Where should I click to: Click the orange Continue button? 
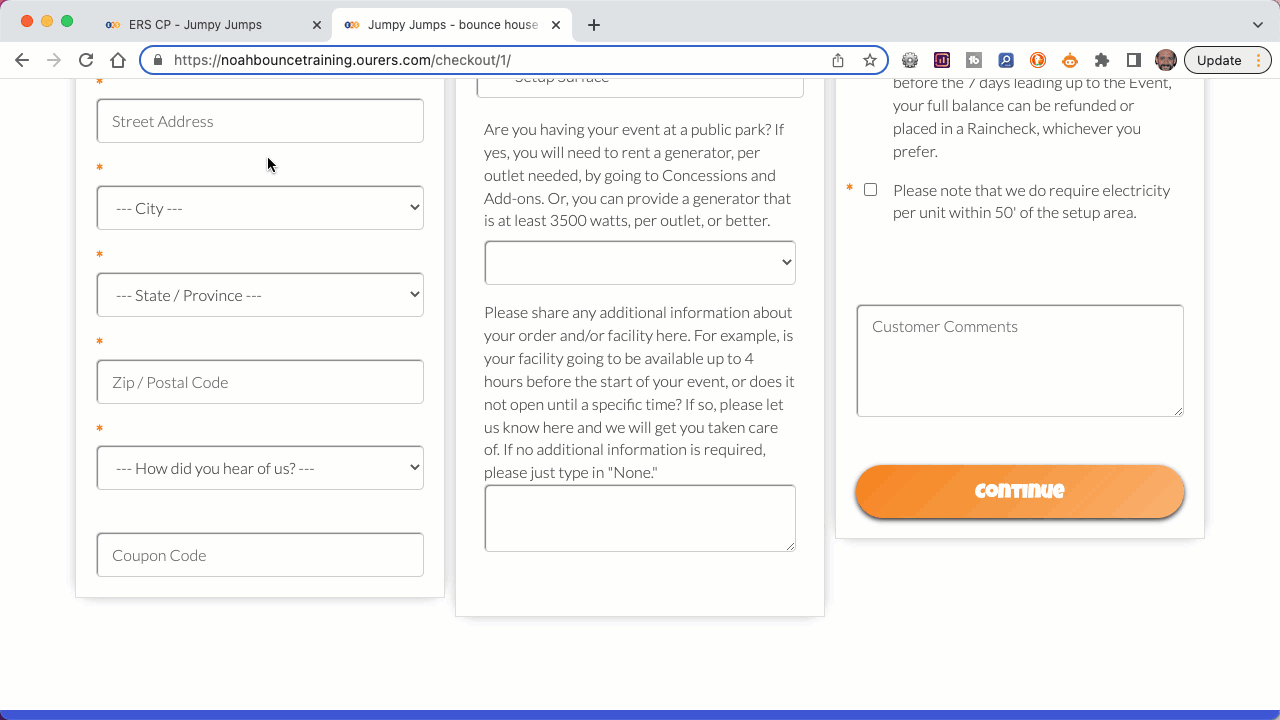click(x=1020, y=491)
